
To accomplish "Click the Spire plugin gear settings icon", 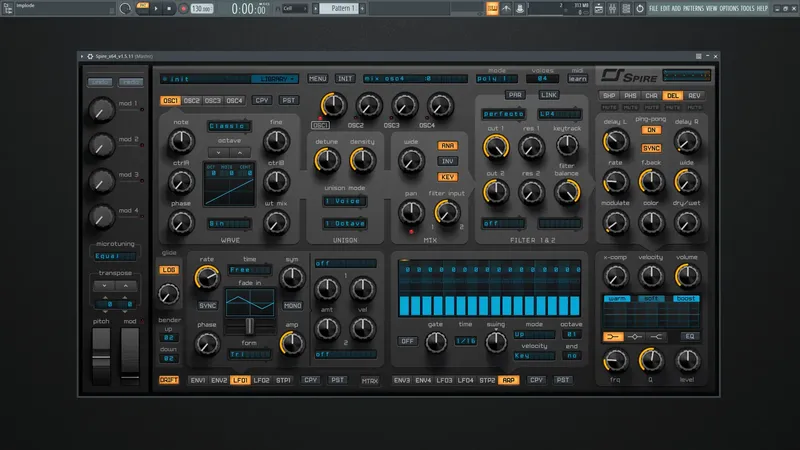I will pos(90,56).
